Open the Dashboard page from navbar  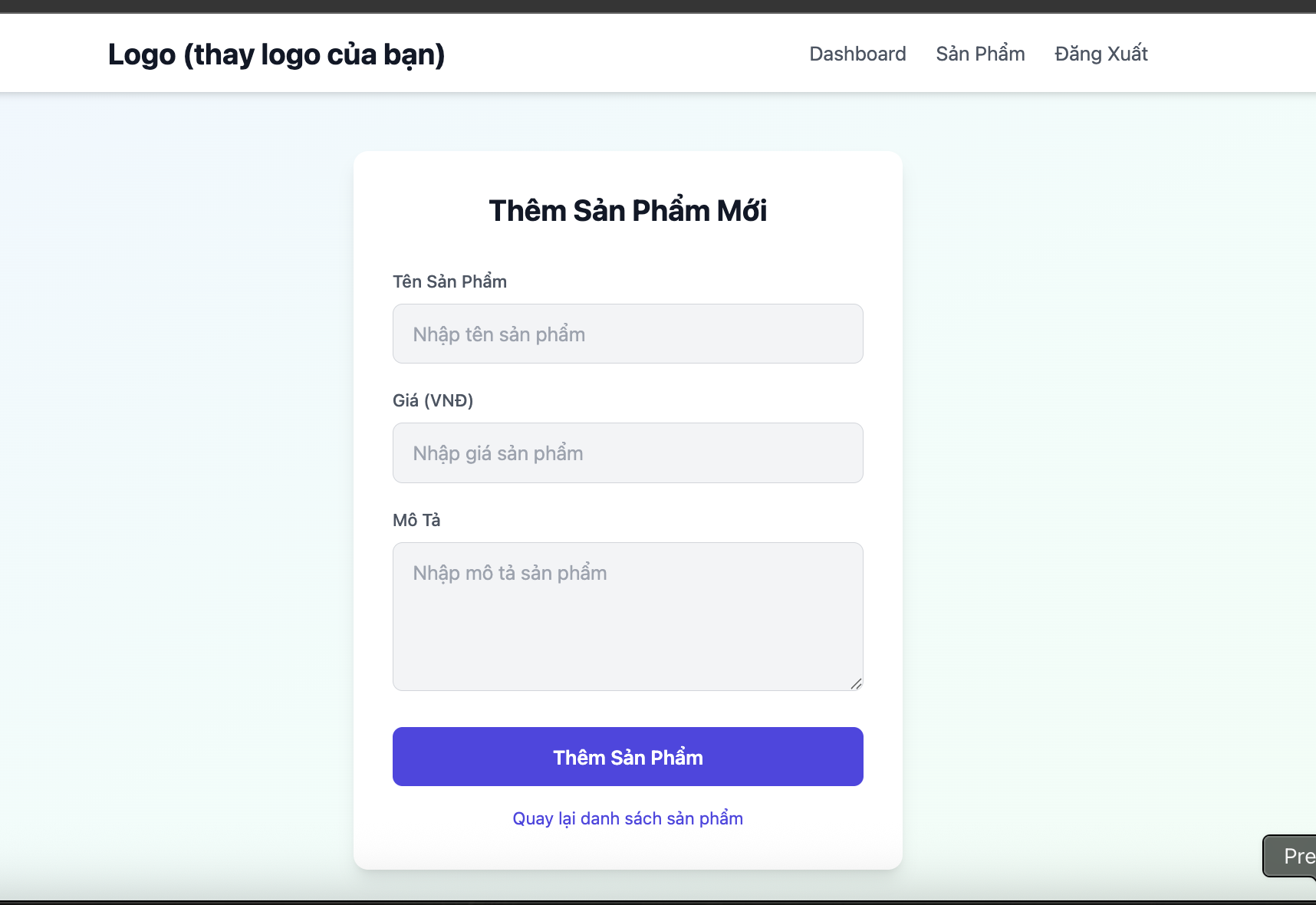tap(857, 54)
